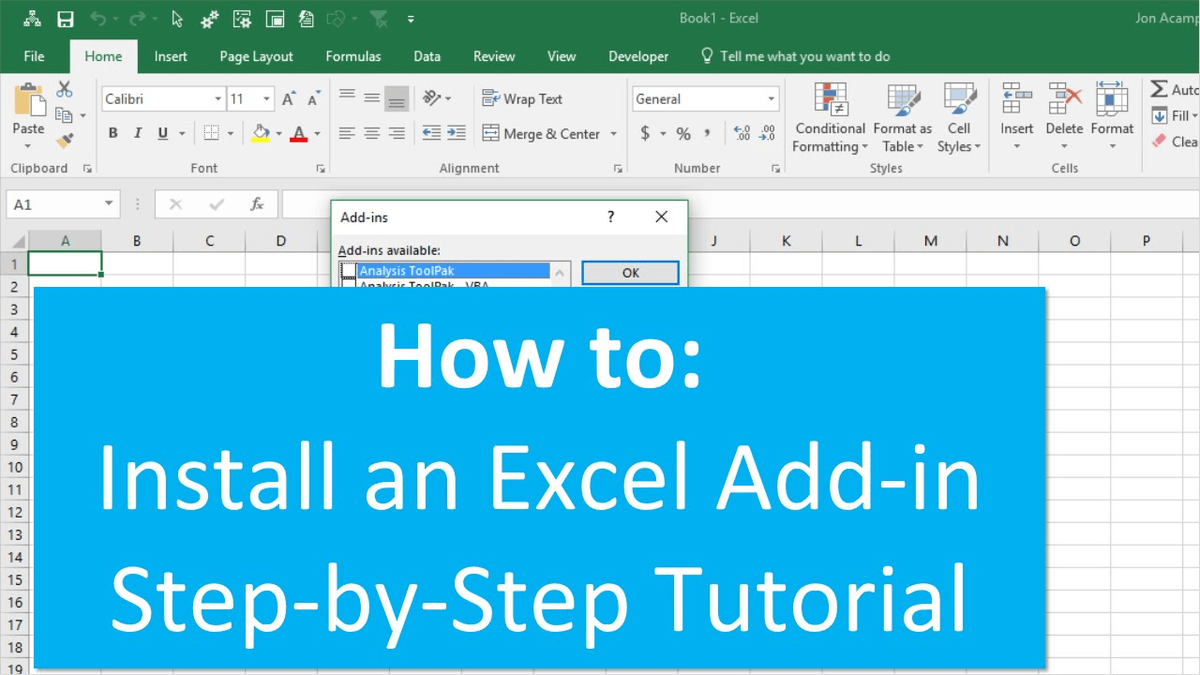This screenshot has width=1200, height=675.
Task: Click Increase Font Size icon
Action: (288, 99)
